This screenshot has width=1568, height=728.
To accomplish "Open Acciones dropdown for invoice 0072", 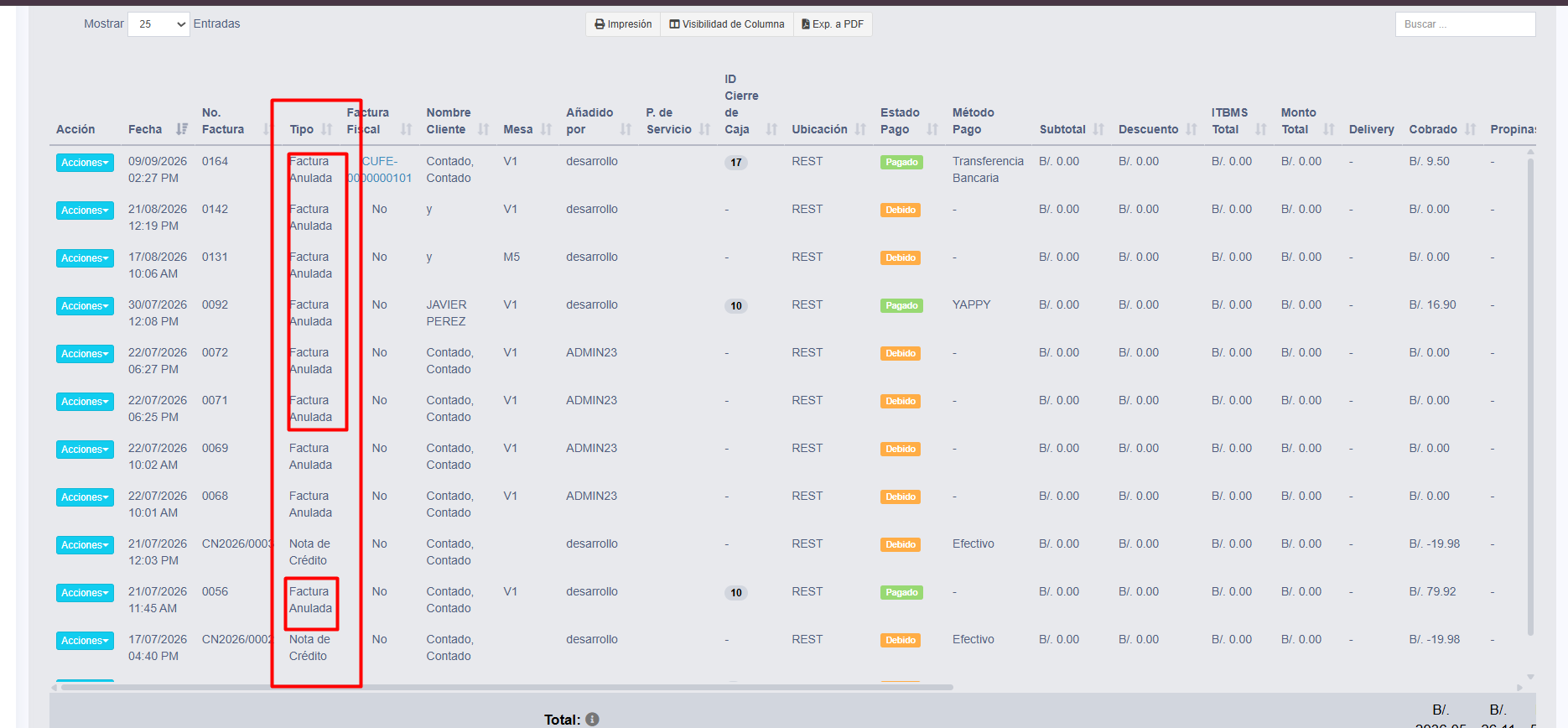I will (85, 354).
